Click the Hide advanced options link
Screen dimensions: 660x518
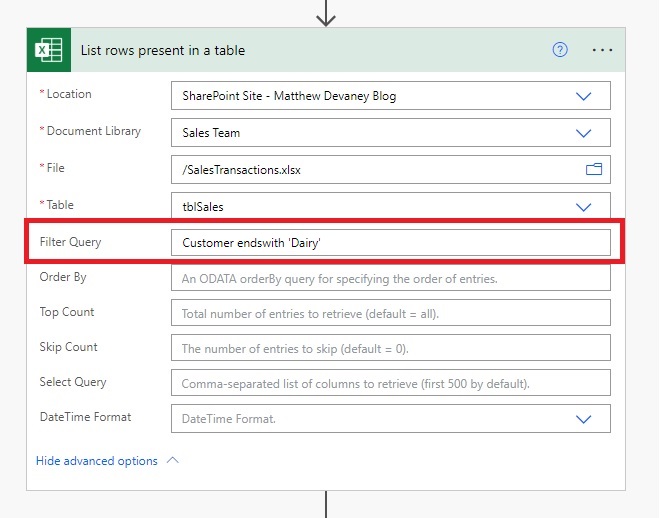97,461
